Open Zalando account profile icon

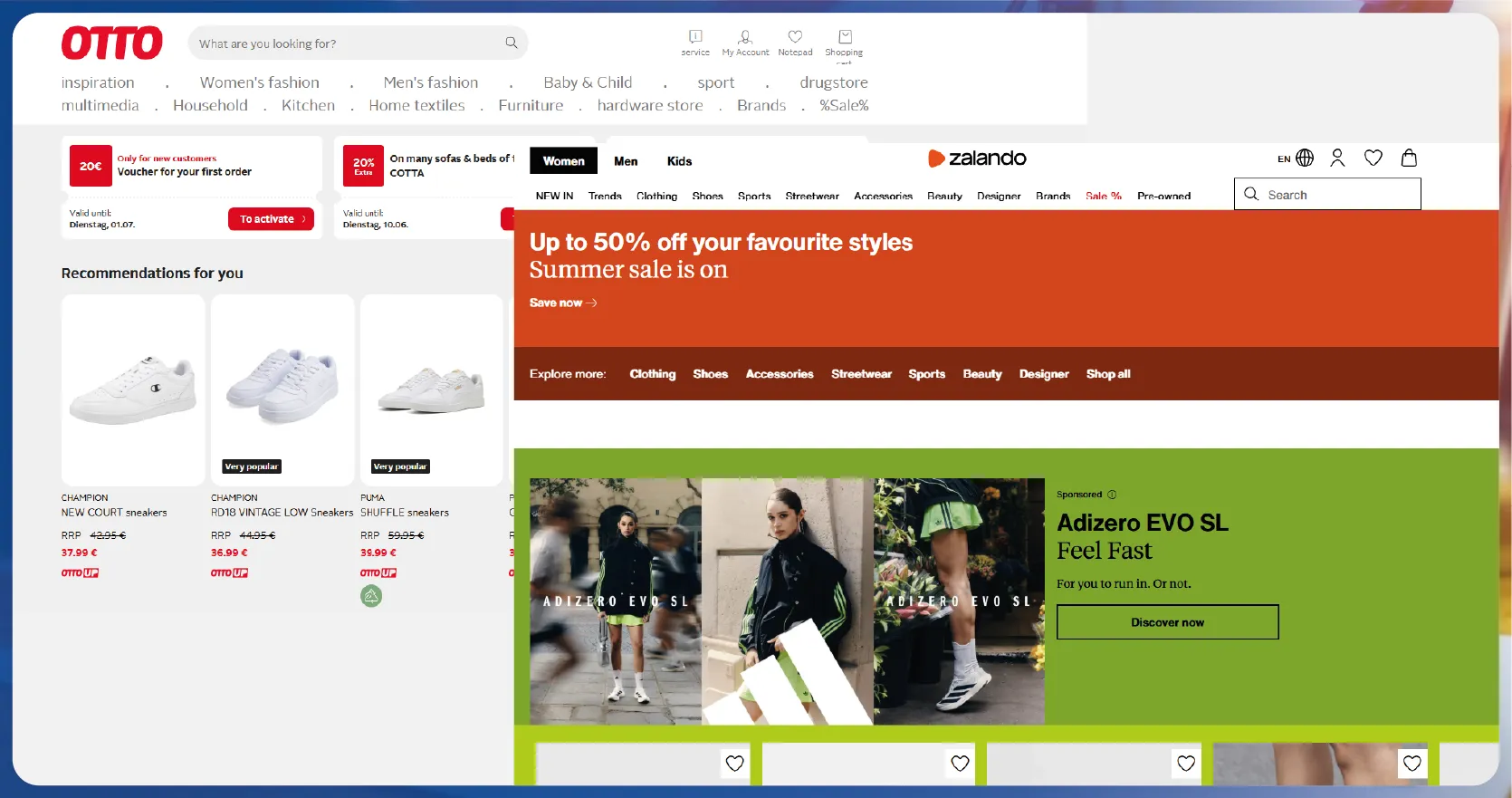1337,158
